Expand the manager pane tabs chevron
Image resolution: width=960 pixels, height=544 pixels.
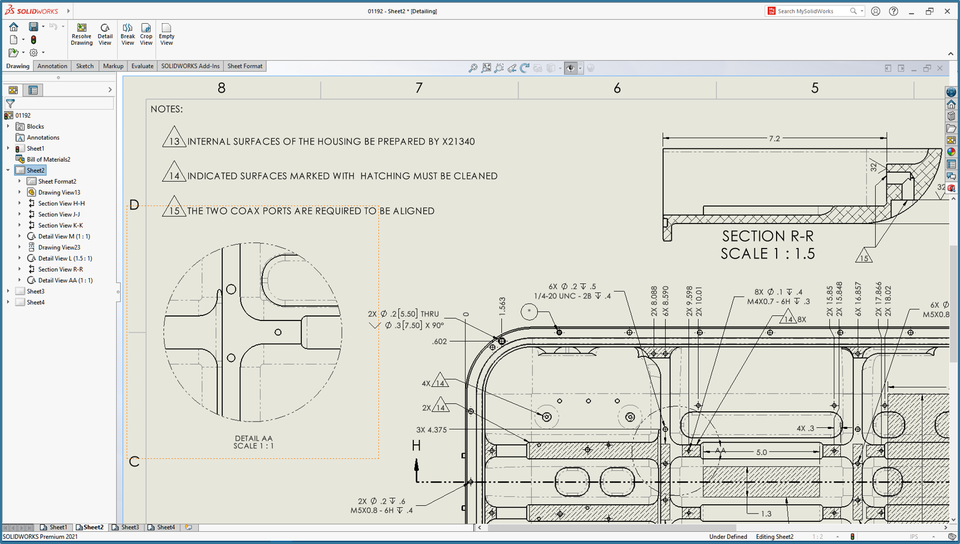point(110,90)
